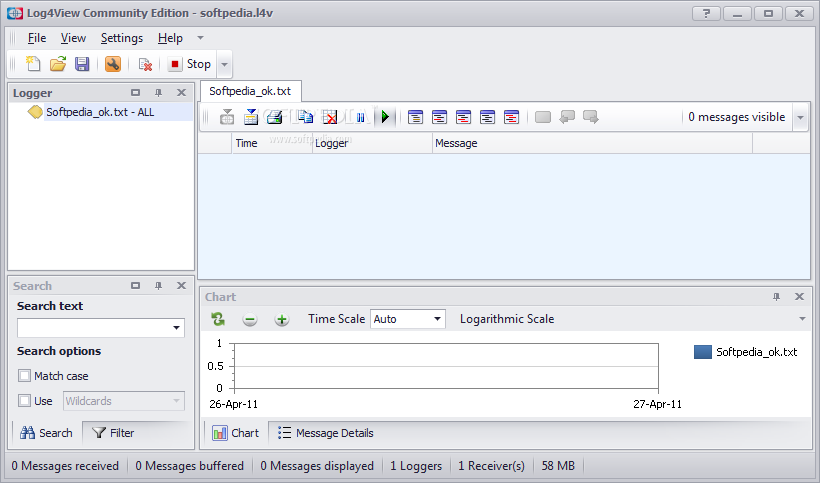This screenshot has height=483, width=820.
Task: Select the Softpedia_ok.txt - ALL logger node
Action: [100, 112]
